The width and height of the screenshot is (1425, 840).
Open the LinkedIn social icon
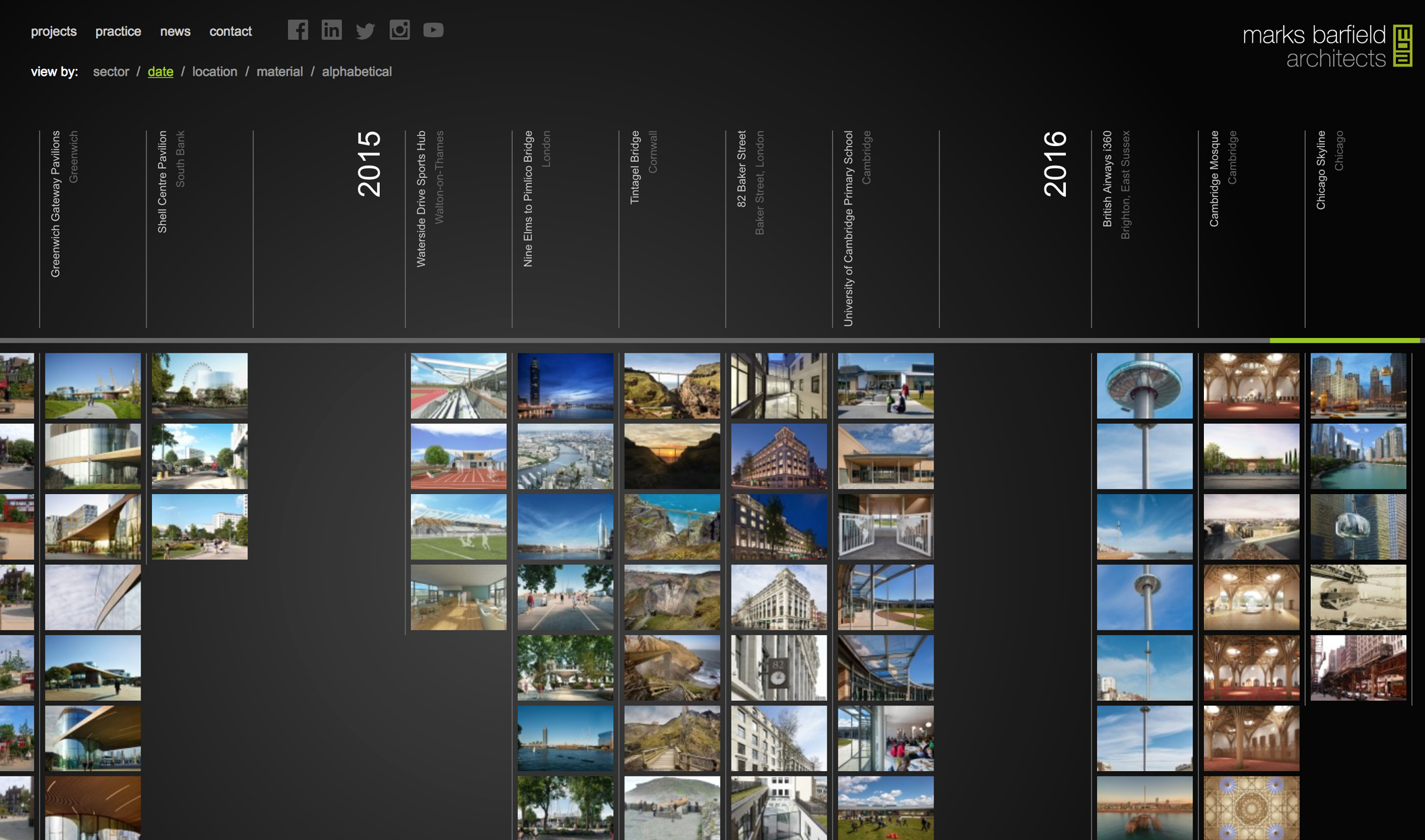pyautogui.click(x=331, y=30)
